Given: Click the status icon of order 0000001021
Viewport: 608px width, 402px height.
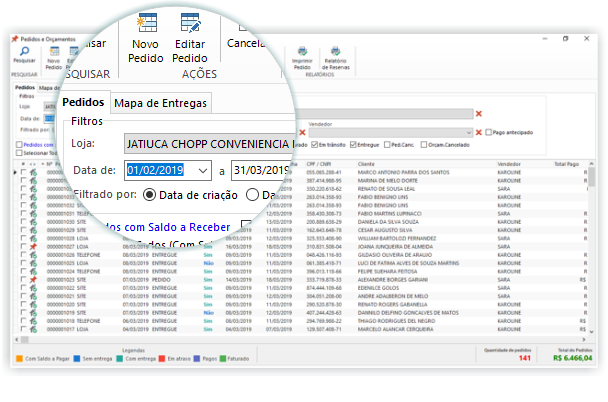Looking at the screenshot, I should tap(33, 296).
